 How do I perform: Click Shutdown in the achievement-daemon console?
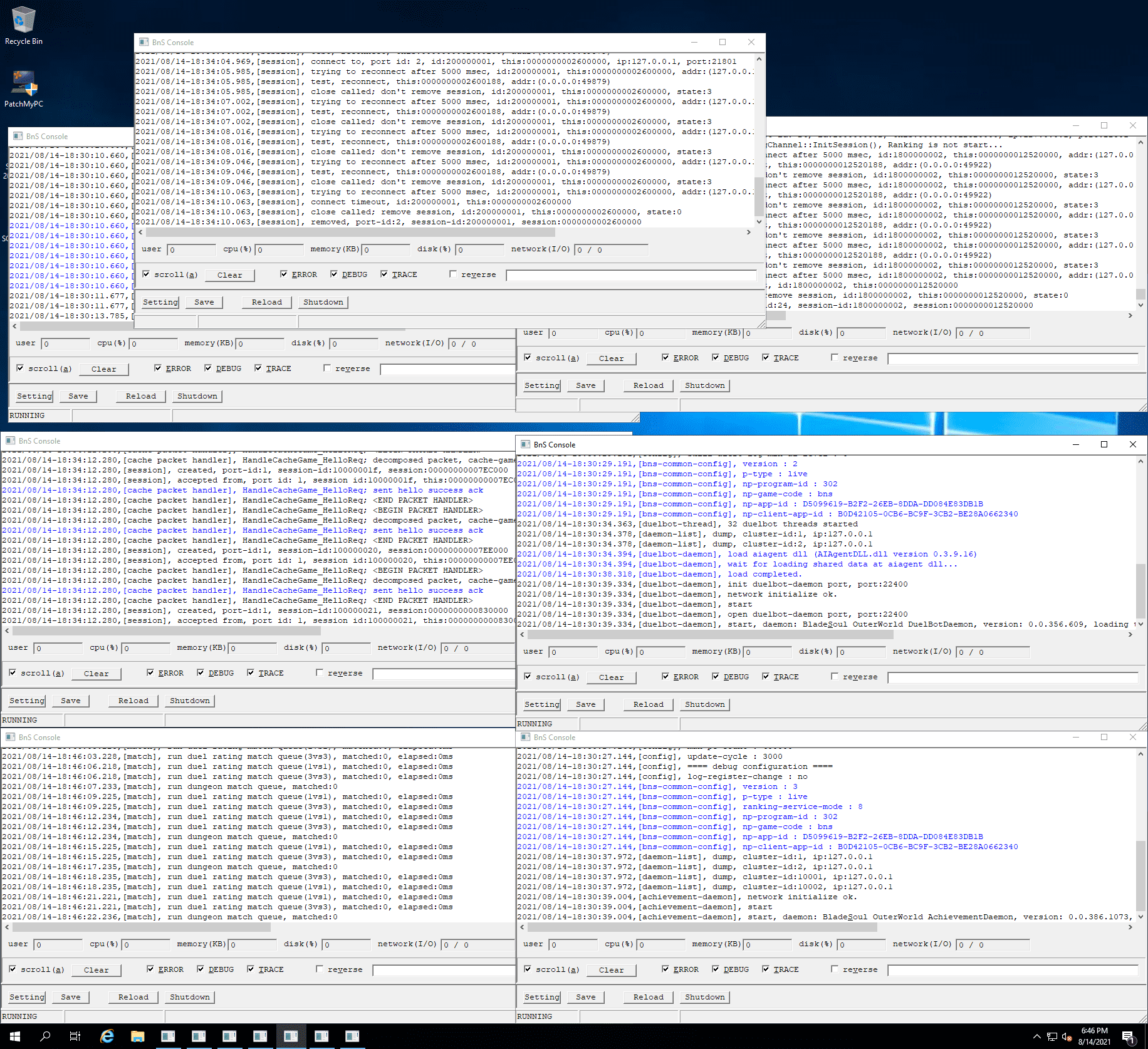(x=705, y=997)
